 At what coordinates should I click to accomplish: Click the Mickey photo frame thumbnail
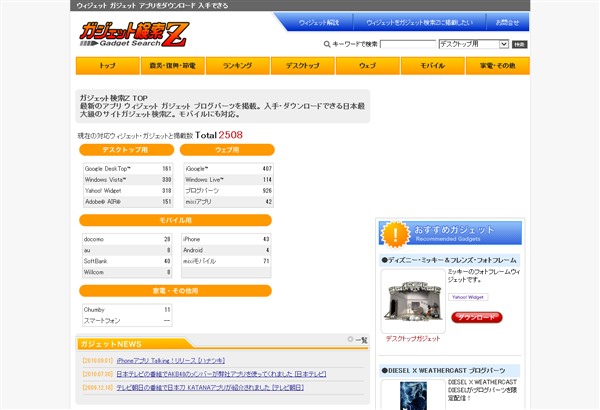point(413,301)
